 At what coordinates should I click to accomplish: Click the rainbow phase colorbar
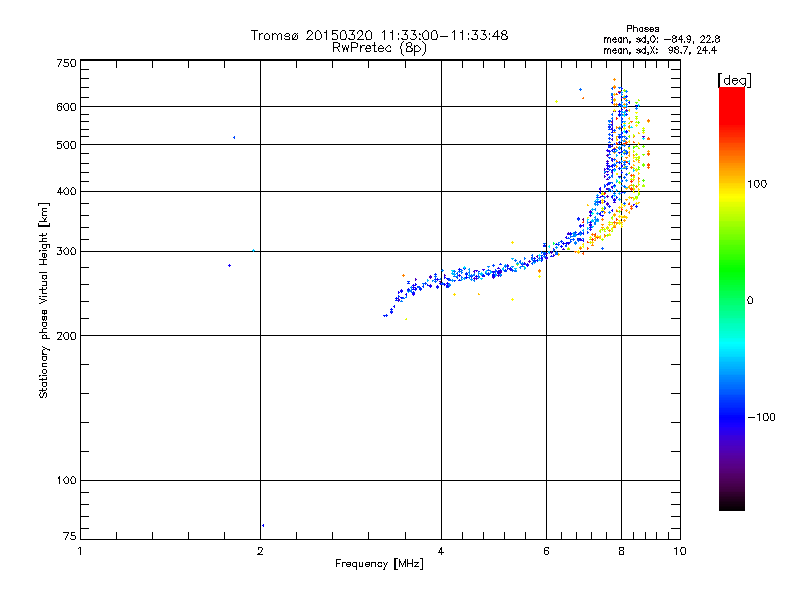point(732,299)
